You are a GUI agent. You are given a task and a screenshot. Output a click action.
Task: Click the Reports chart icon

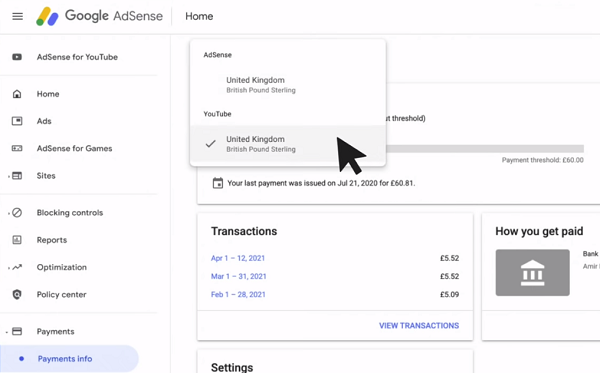point(17,240)
